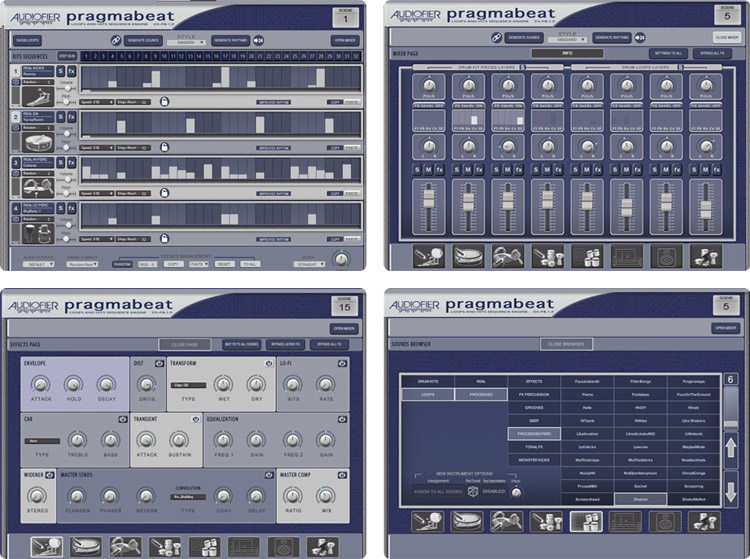Mute the first mixer channel with M
This screenshot has height=559, width=750.
point(429,170)
